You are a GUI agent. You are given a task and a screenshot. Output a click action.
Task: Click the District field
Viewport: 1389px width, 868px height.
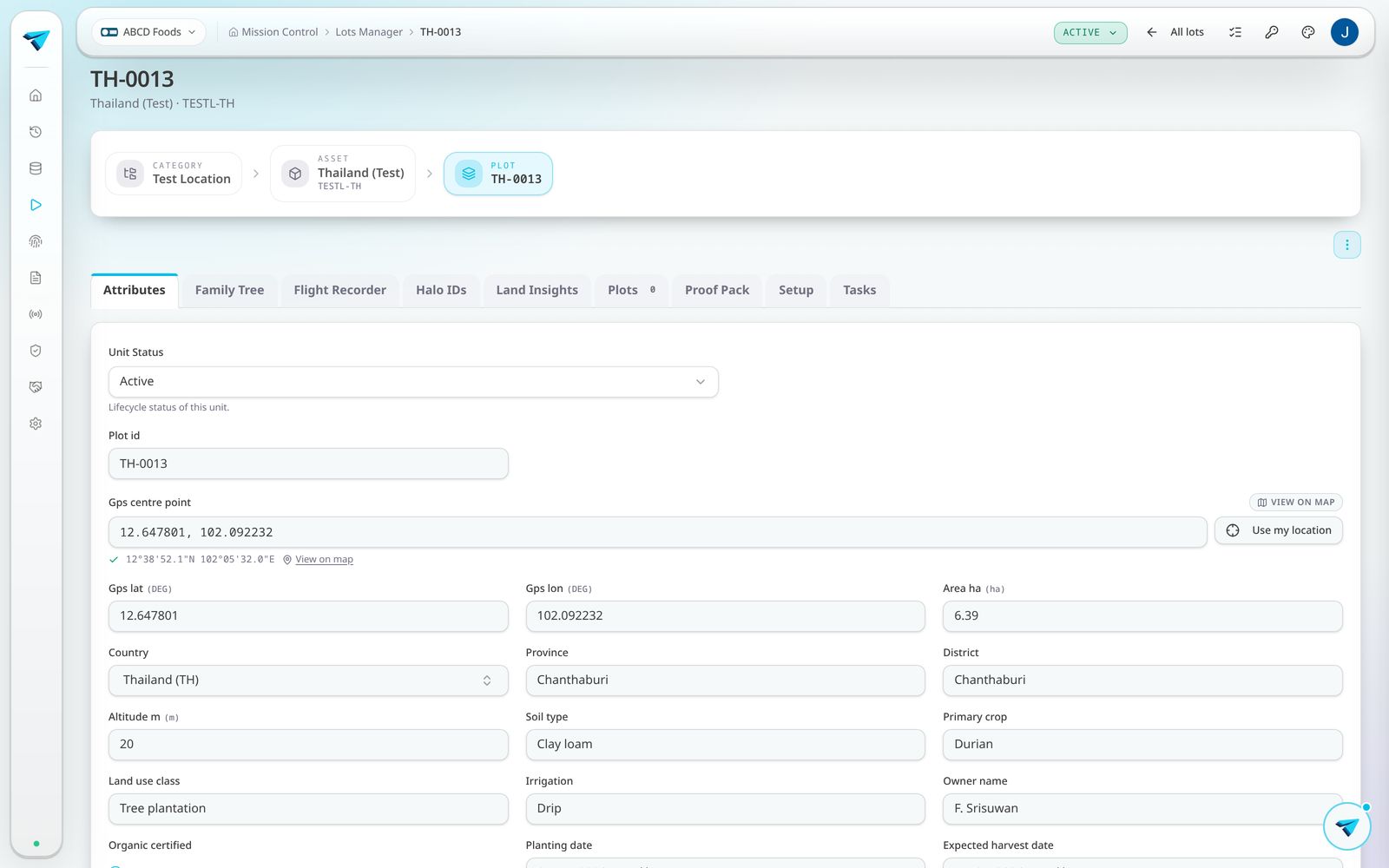pos(1142,681)
